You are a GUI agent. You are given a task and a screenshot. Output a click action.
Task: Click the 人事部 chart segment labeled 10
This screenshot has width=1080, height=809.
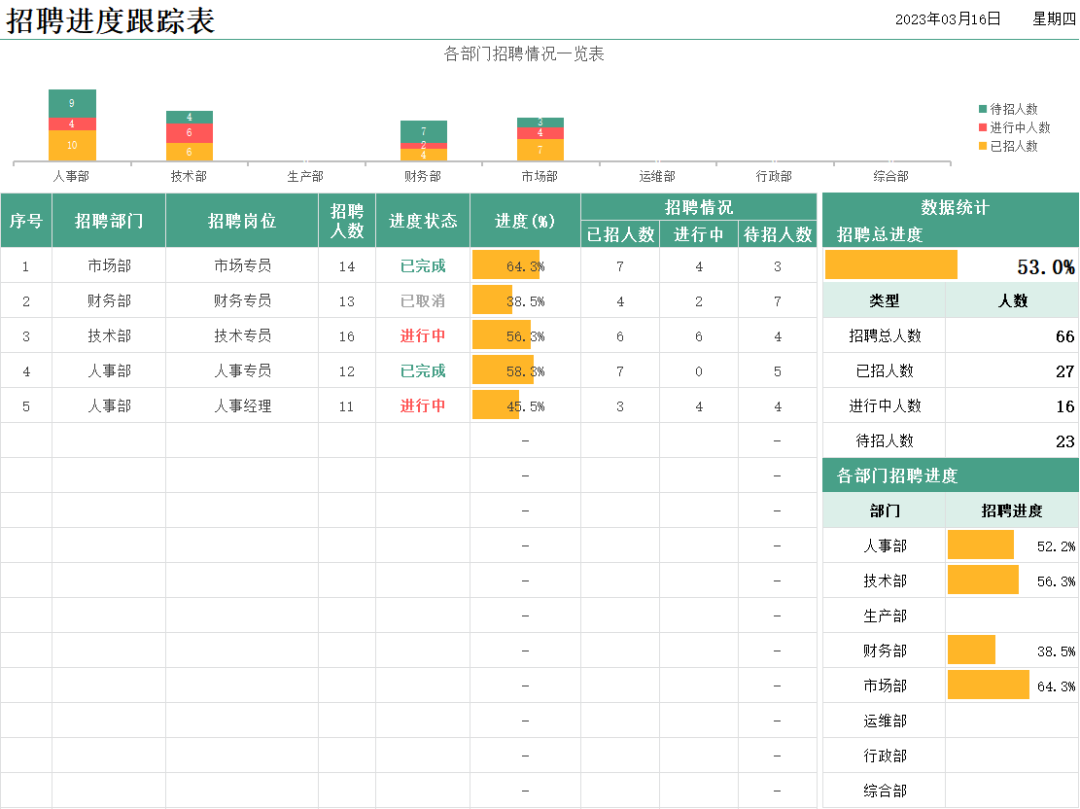click(x=72, y=145)
